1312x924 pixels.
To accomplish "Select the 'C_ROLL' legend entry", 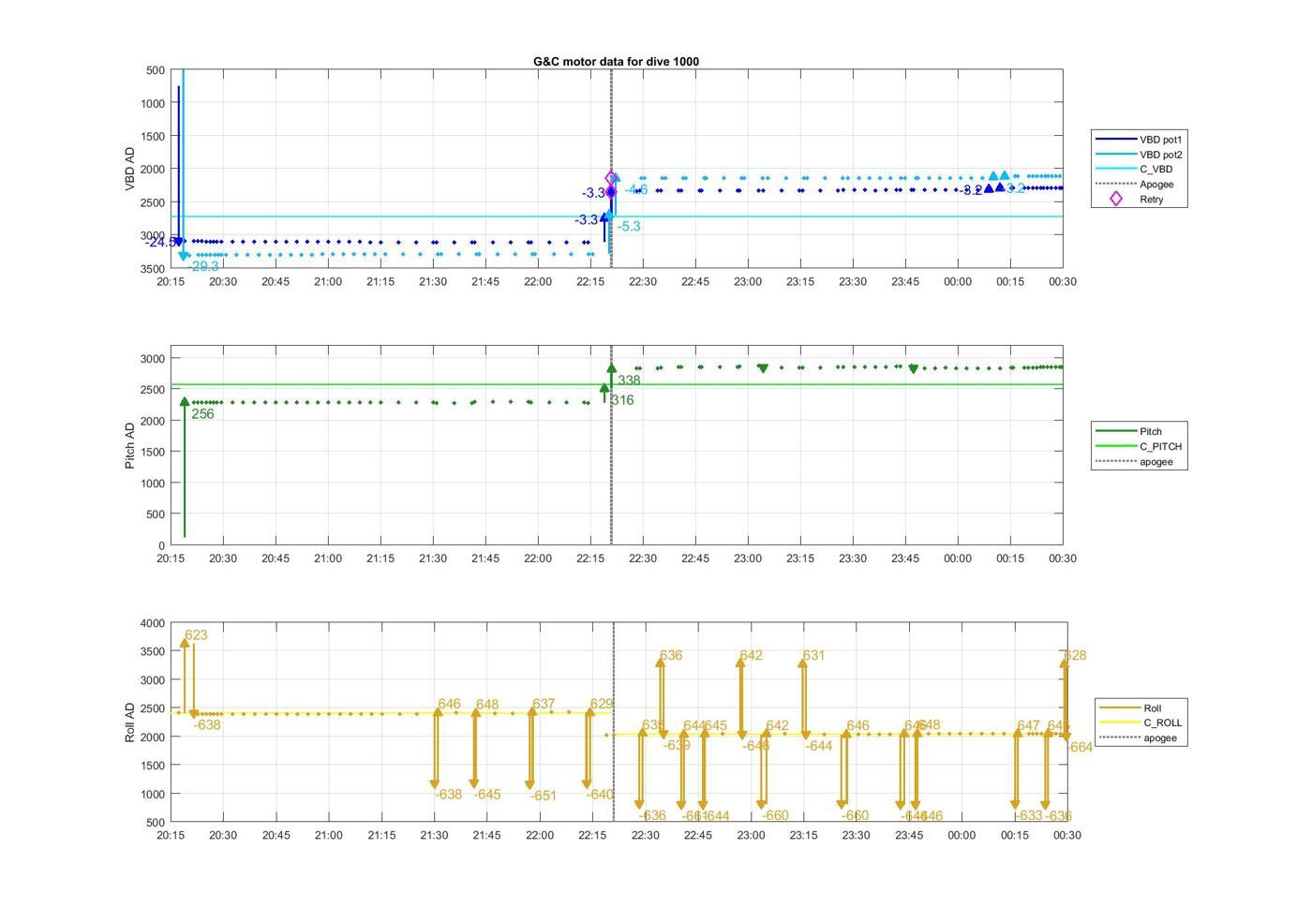I will 1141,723.
